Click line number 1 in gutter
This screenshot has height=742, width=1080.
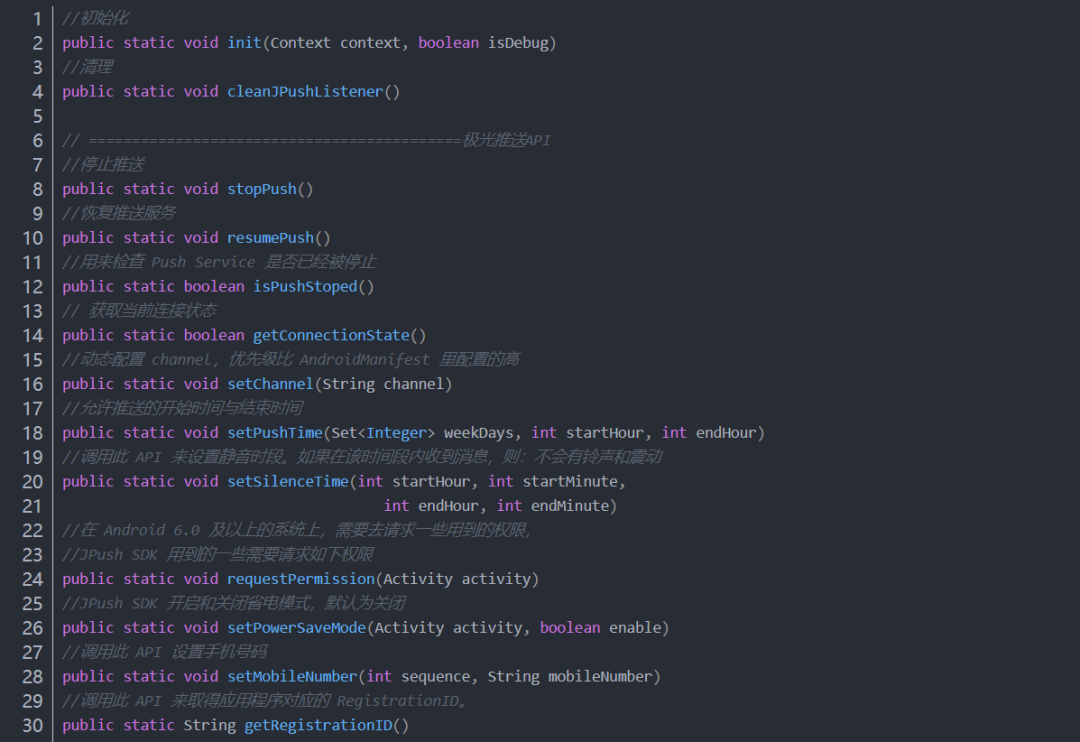click(x=37, y=19)
